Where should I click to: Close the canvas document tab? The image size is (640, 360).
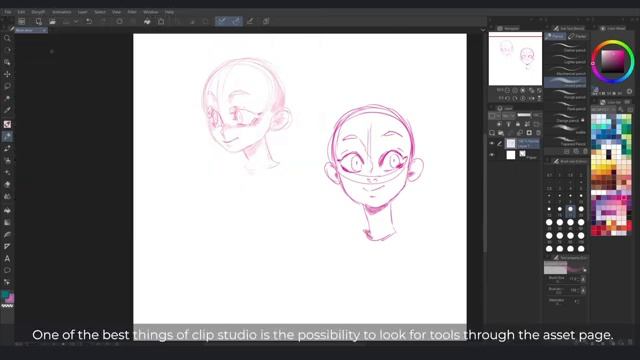point(44,31)
